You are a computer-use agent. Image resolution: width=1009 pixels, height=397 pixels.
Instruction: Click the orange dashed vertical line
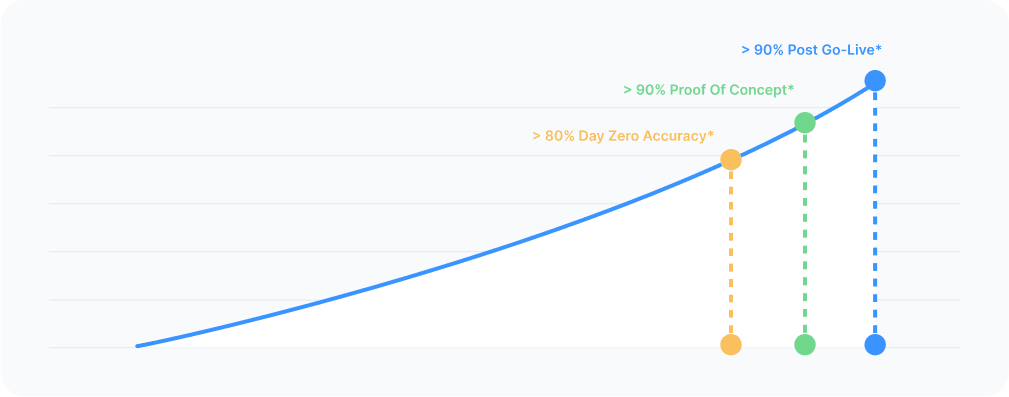tap(730, 252)
